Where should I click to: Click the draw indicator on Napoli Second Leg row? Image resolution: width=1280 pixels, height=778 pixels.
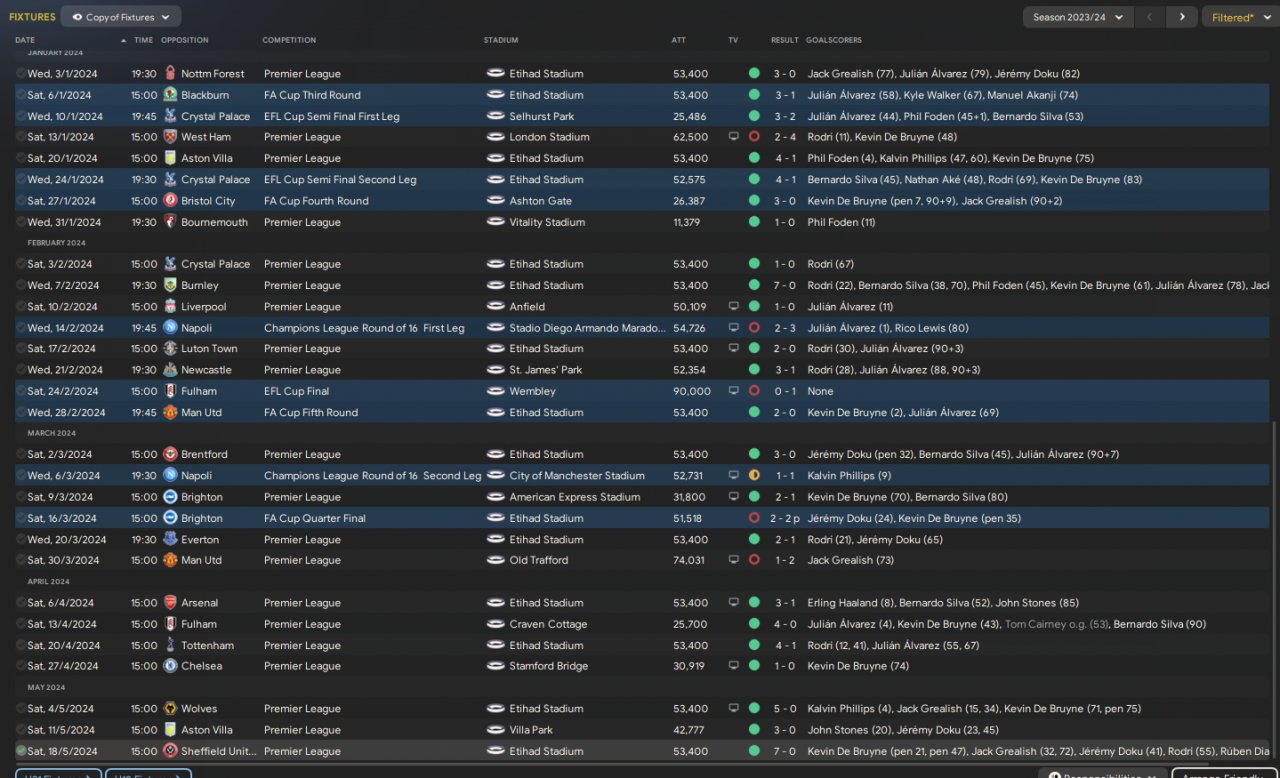754,476
